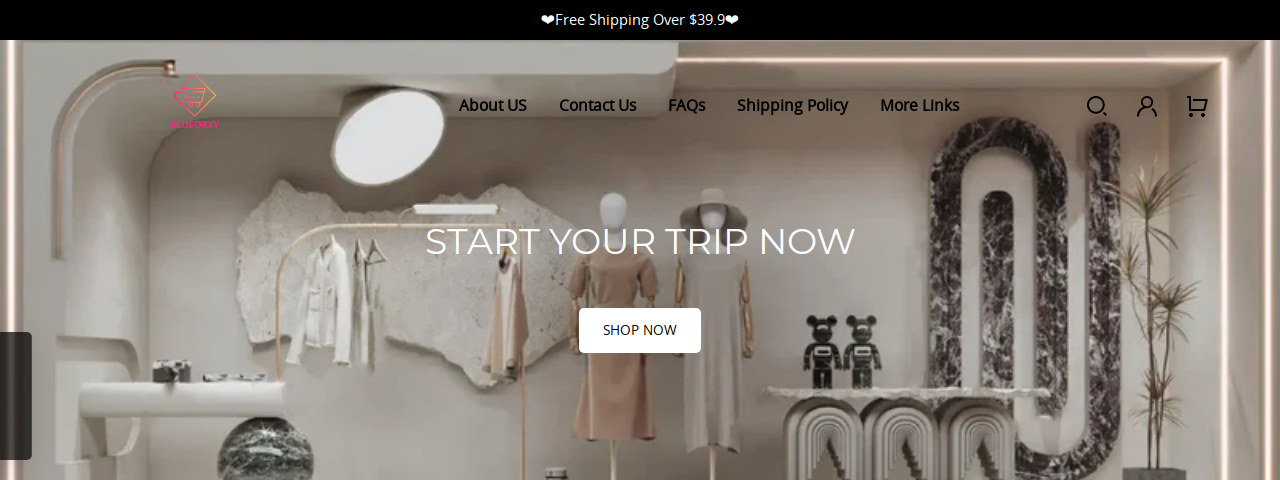Click the white jacket on the rack
The image size is (1280, 480).
[x=320, y=302]
